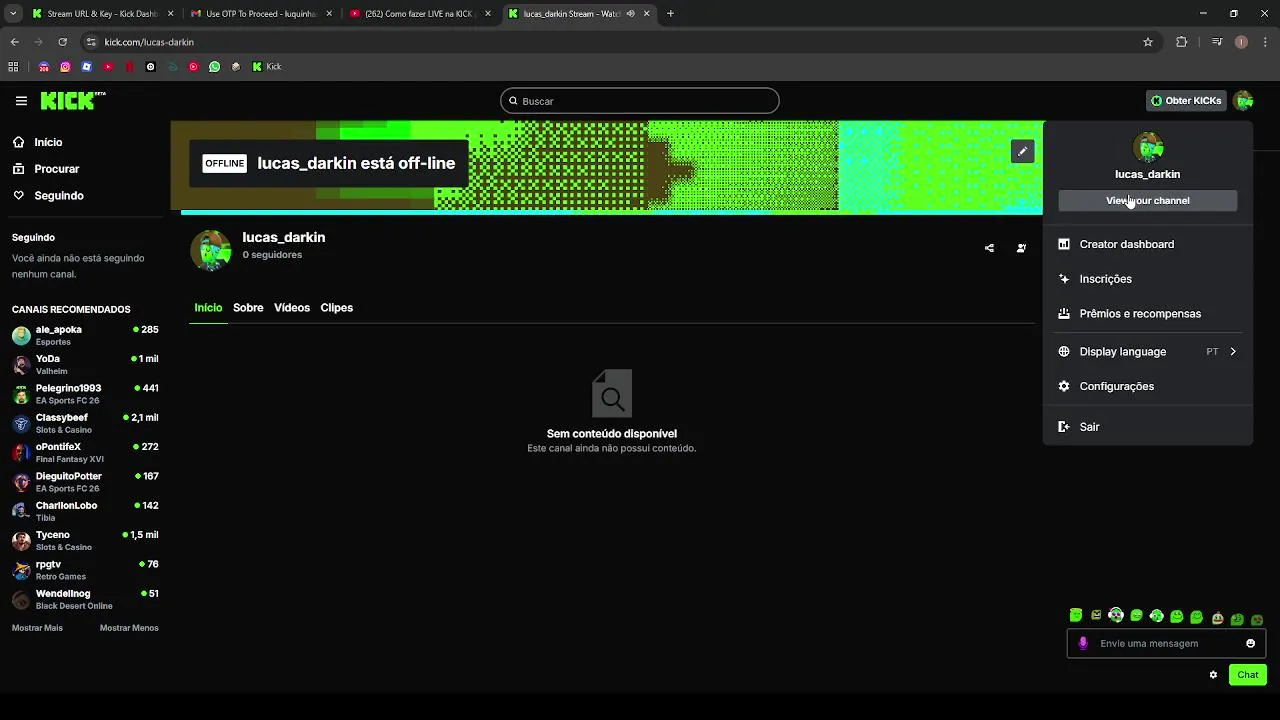Open recommended channel Wendellnog
1280x720 pixels.
[85, 599]
